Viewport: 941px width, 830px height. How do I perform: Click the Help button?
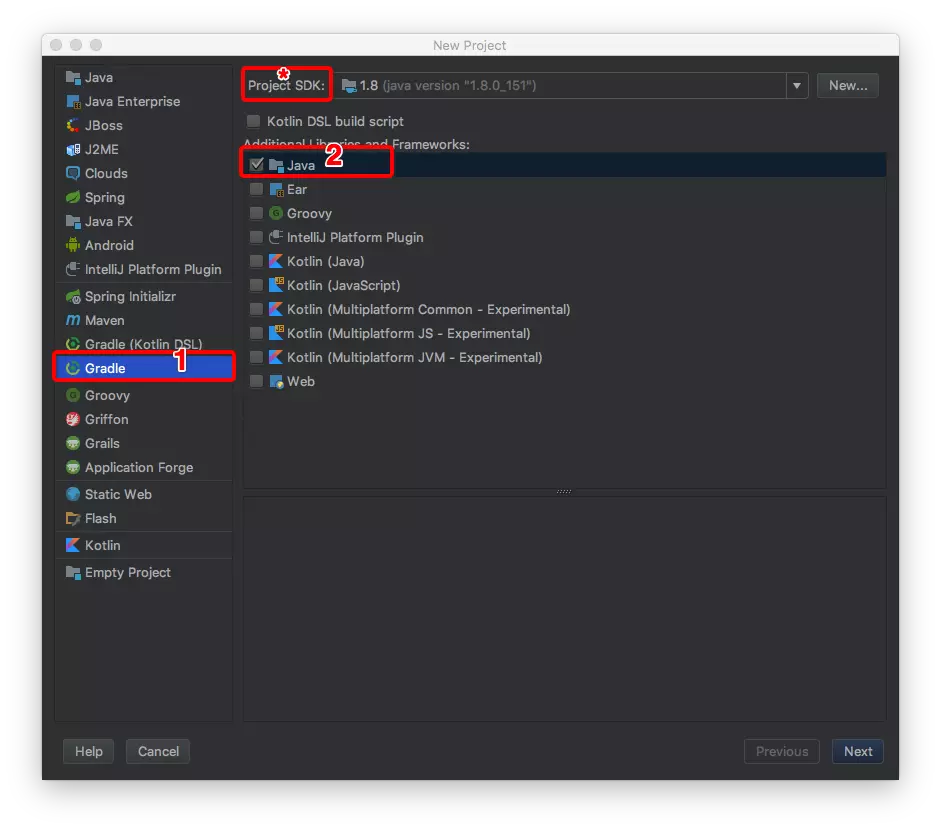pos(89,751)
